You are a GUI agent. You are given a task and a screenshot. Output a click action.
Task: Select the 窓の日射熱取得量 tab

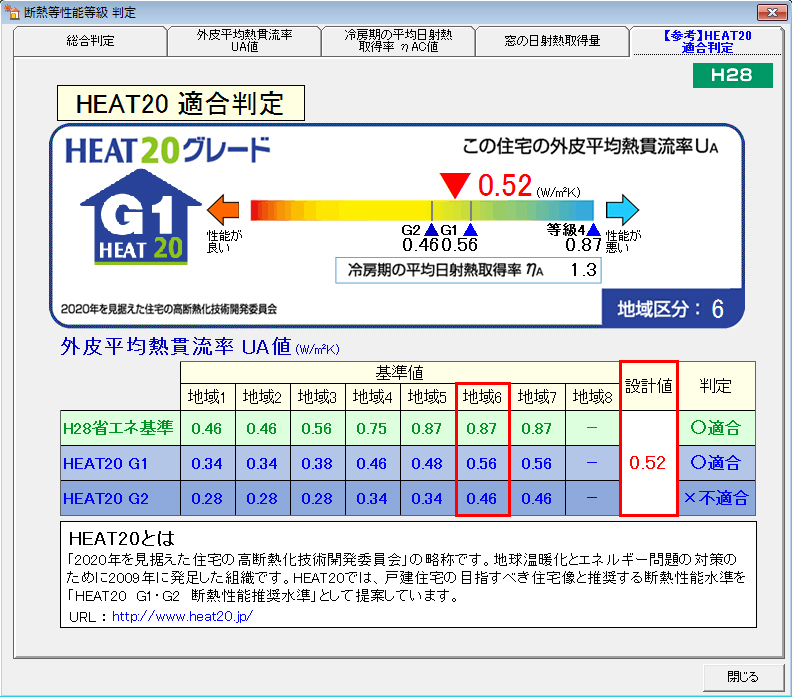(x=552, y=41)
